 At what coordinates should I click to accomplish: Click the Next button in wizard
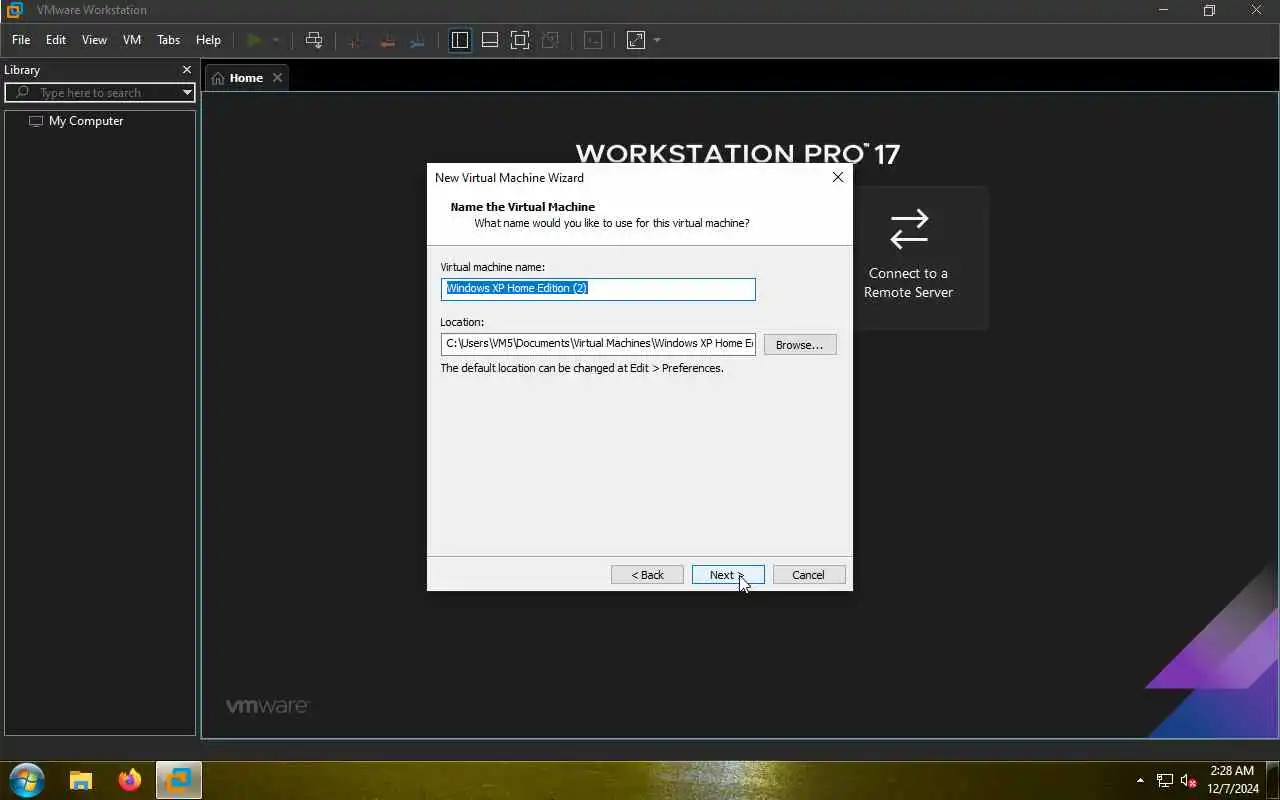pos(728,575)
